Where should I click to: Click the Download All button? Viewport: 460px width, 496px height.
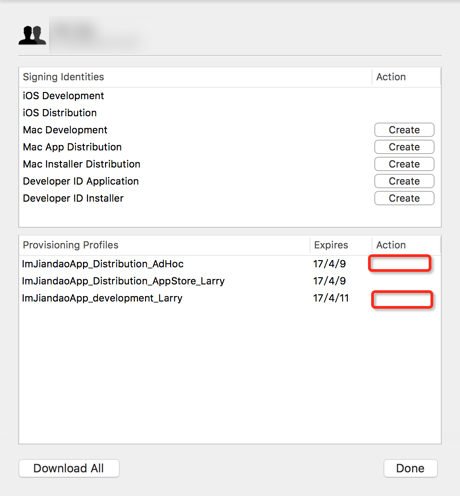[x=69, y=468]
